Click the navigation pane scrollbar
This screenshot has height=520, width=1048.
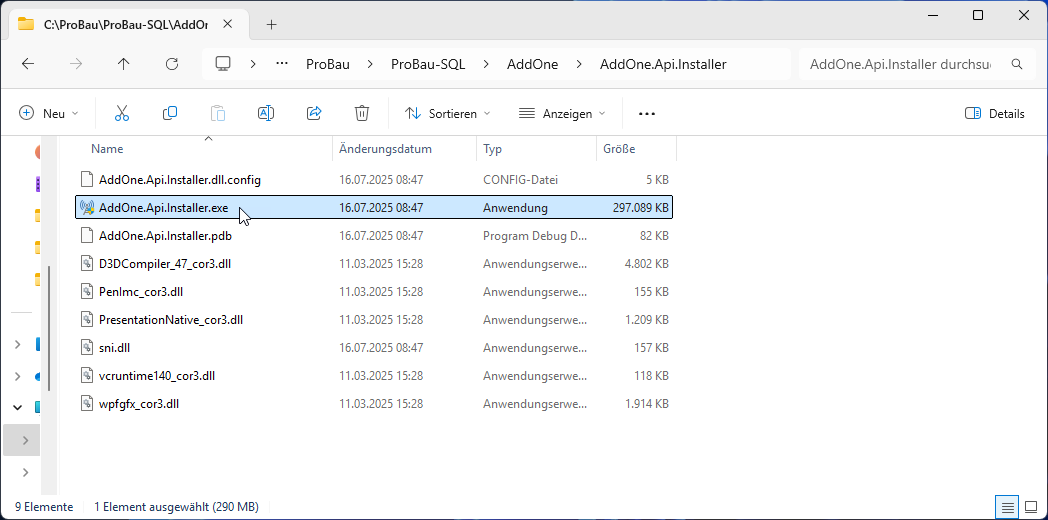point(48,328)
